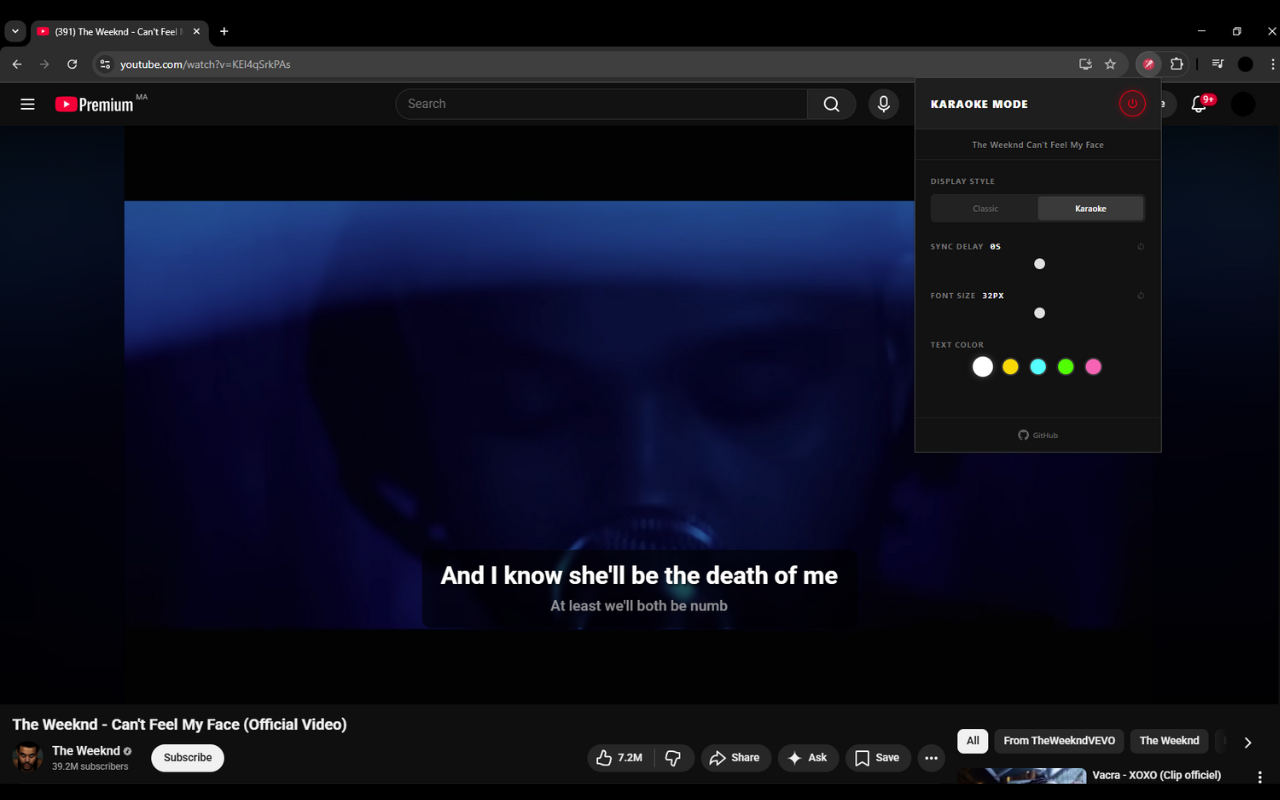Select The Weeknd filter chip
This screenshot has height=800, width=1280.
pos(1169,741)
